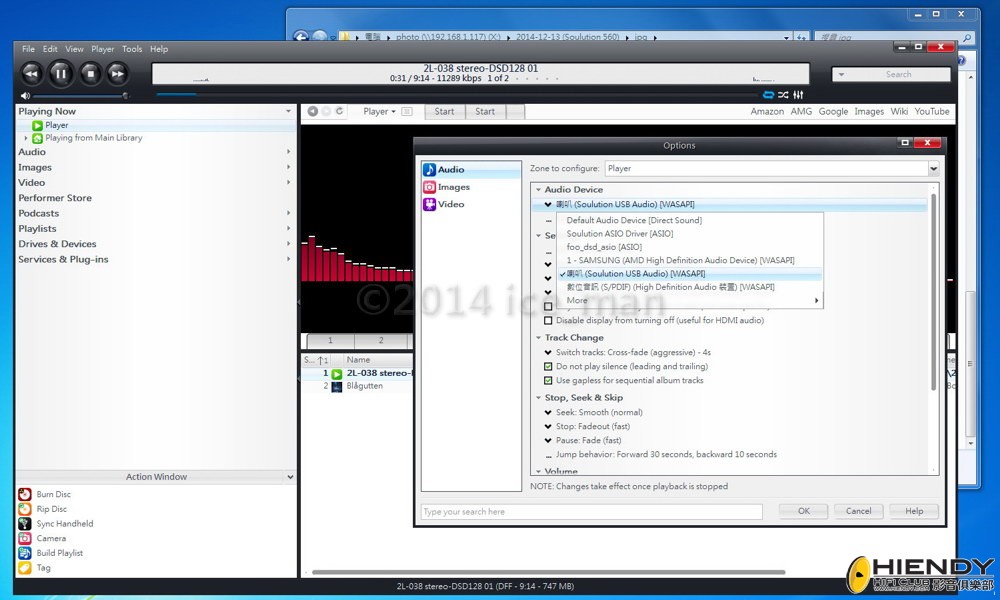Open Stop: Fadeout (fast) dropdown

(548, 427)
